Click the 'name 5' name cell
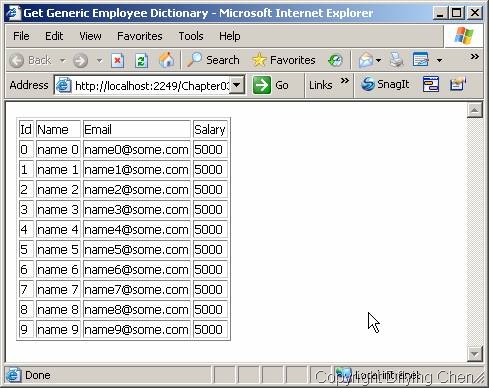Screen dimensions: 489x388 (x=58, y=249)
